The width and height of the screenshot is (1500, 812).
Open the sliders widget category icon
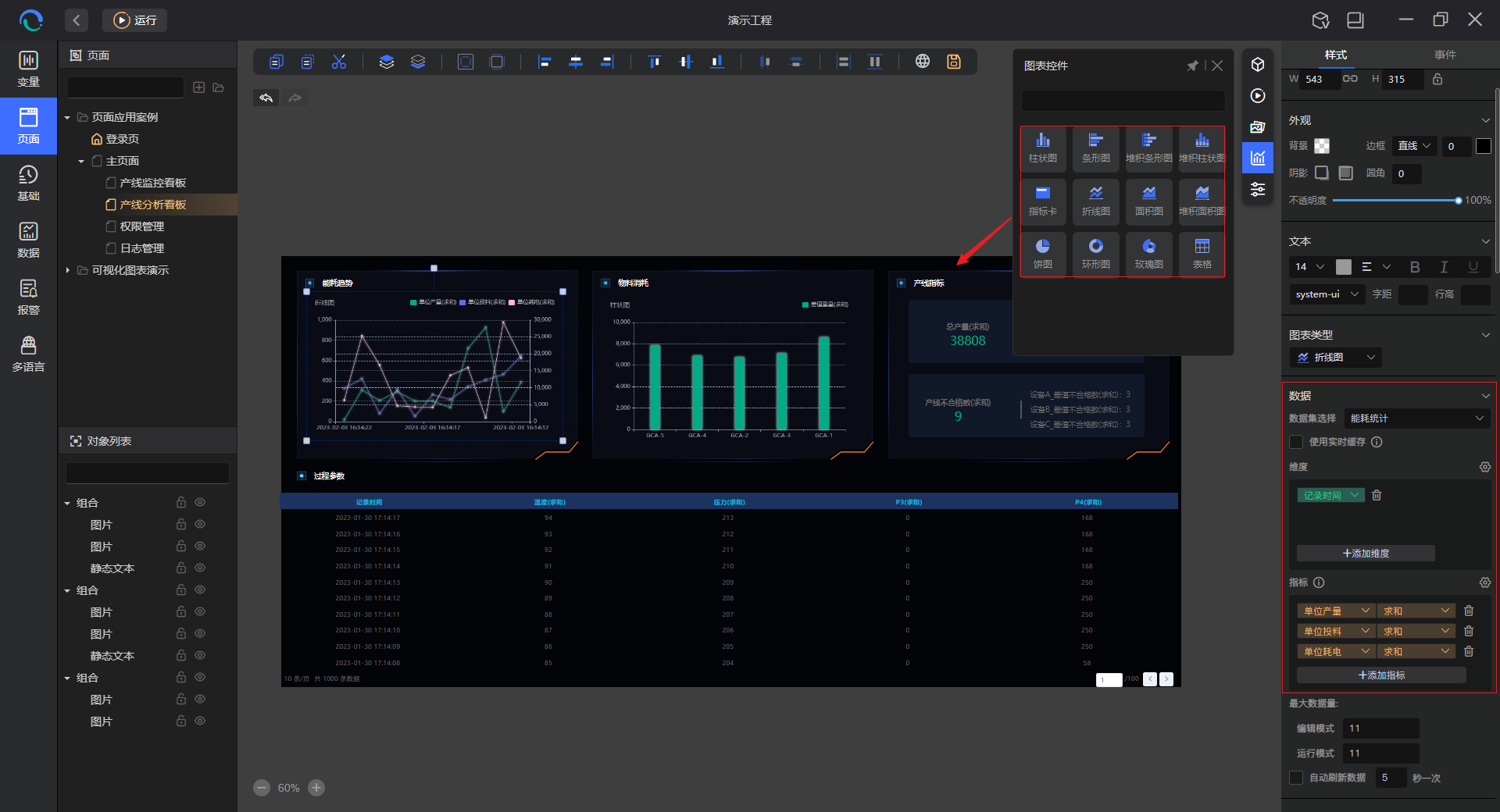tap(1258, 189)
